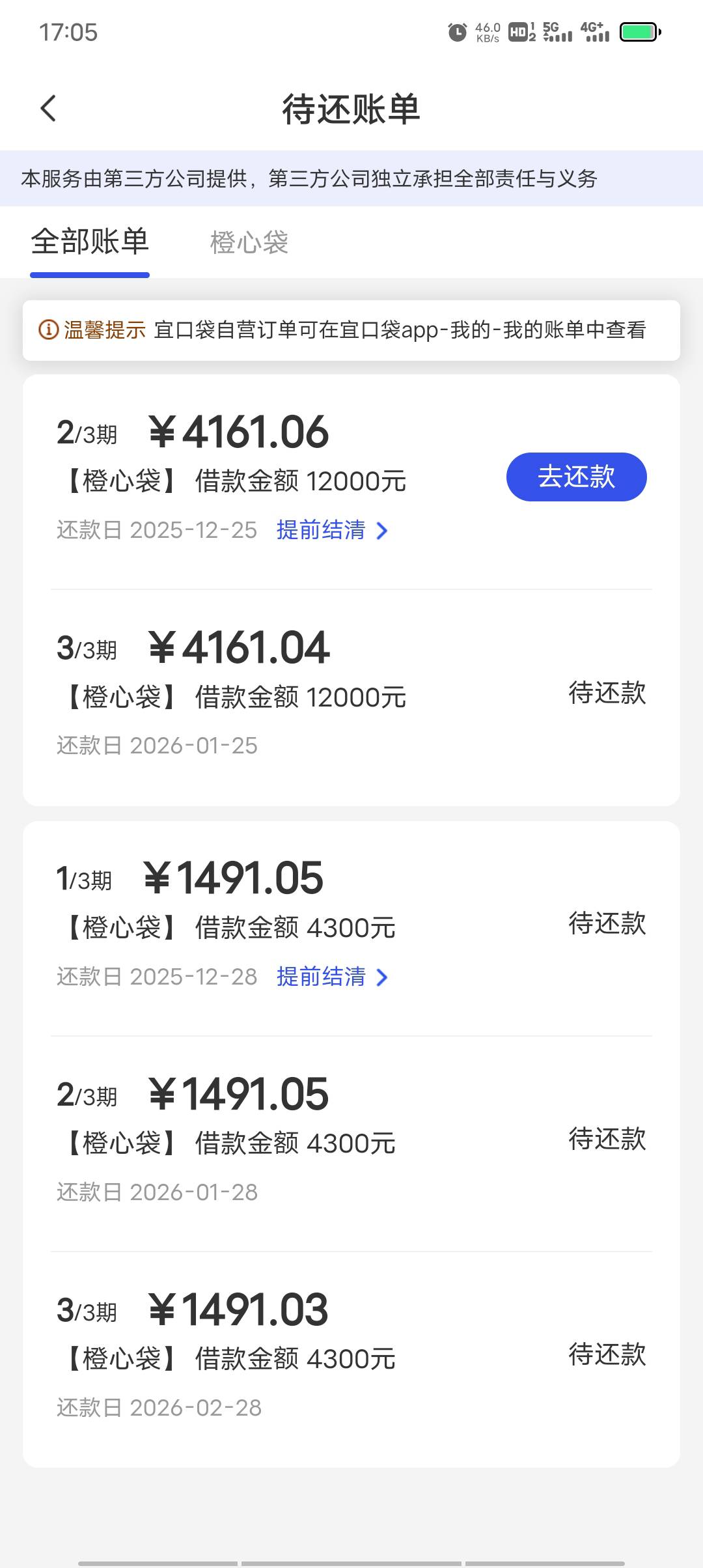Switch to the 全部账单 tab
The width and height of the screenshot is (703, 1568).
pyautogui.click(x=90, y=242)
